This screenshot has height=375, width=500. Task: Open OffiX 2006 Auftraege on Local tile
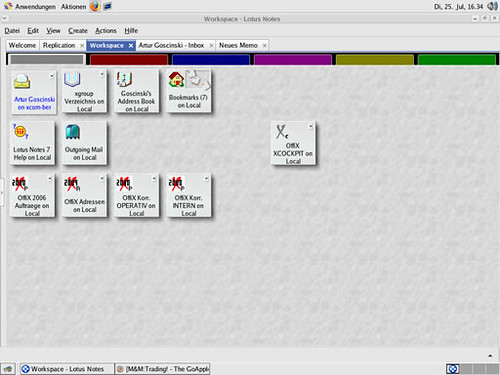(x=32, y=196)
